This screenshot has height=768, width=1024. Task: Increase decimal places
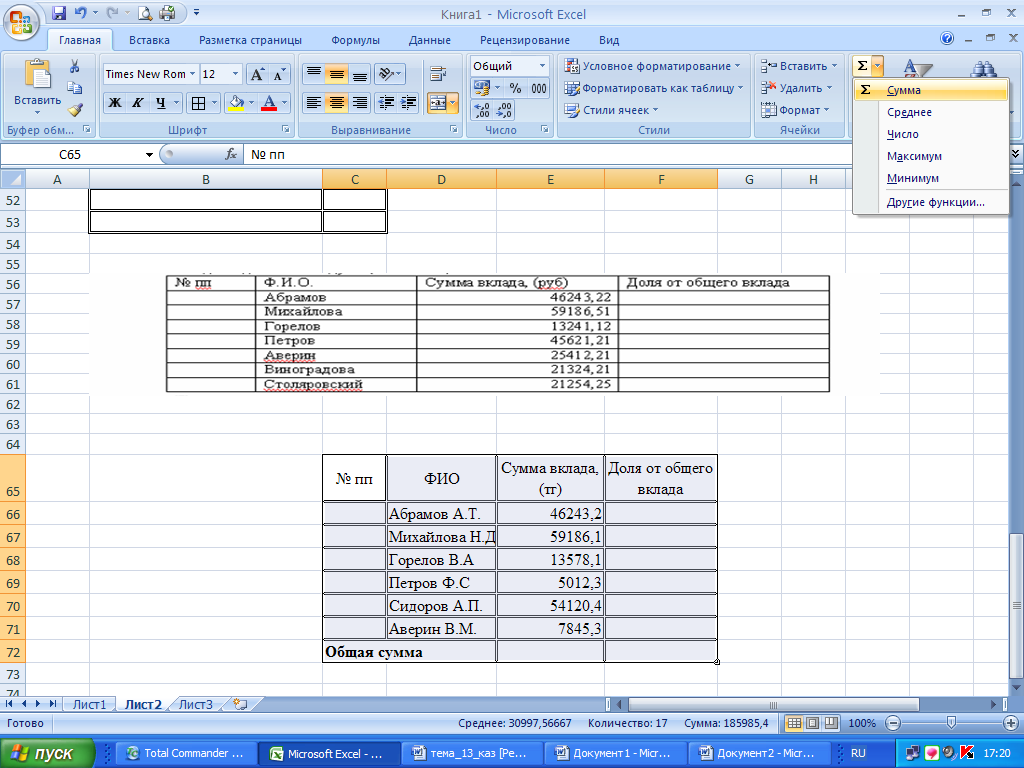(481, 110)
